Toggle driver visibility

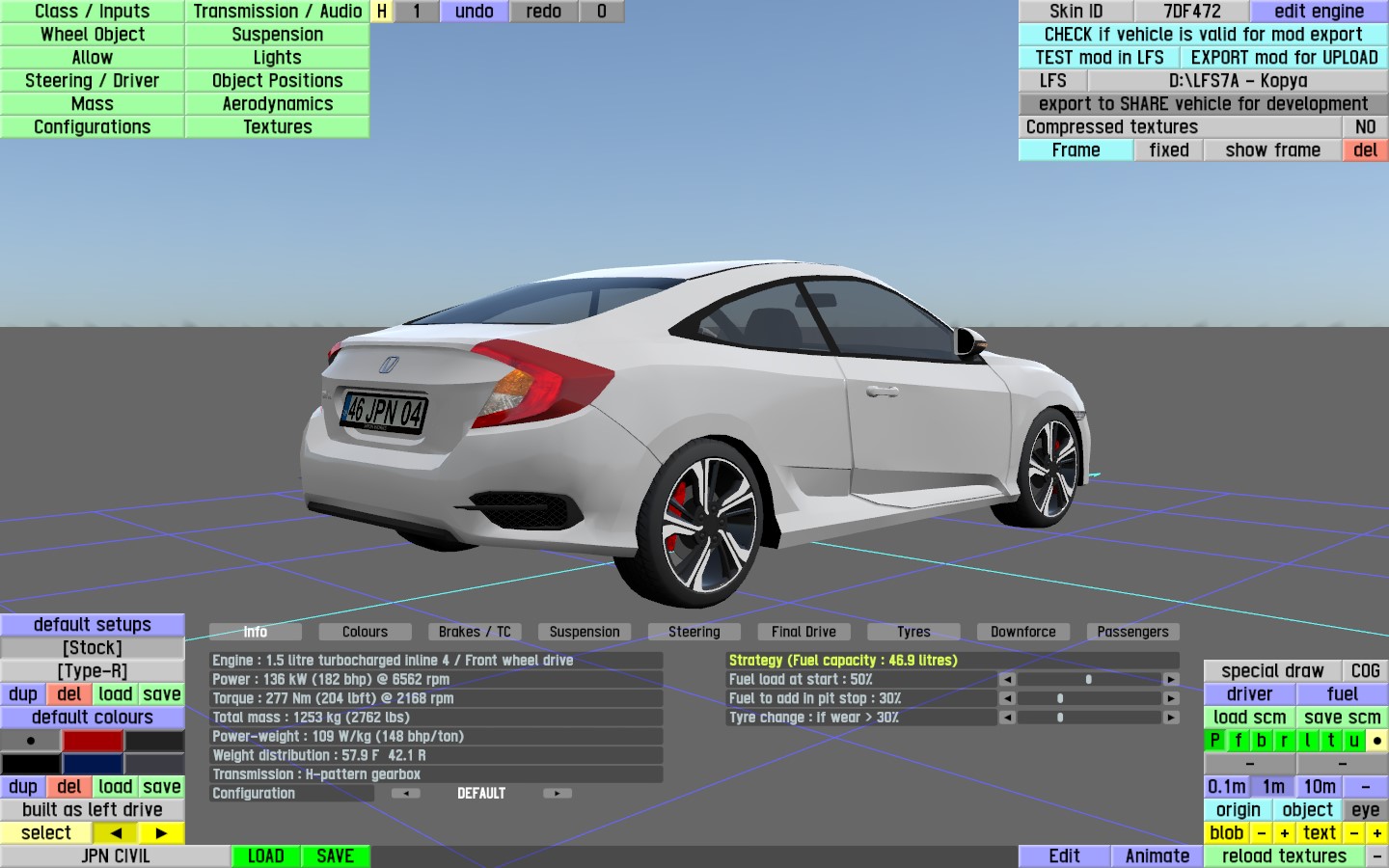[1250, 694]
